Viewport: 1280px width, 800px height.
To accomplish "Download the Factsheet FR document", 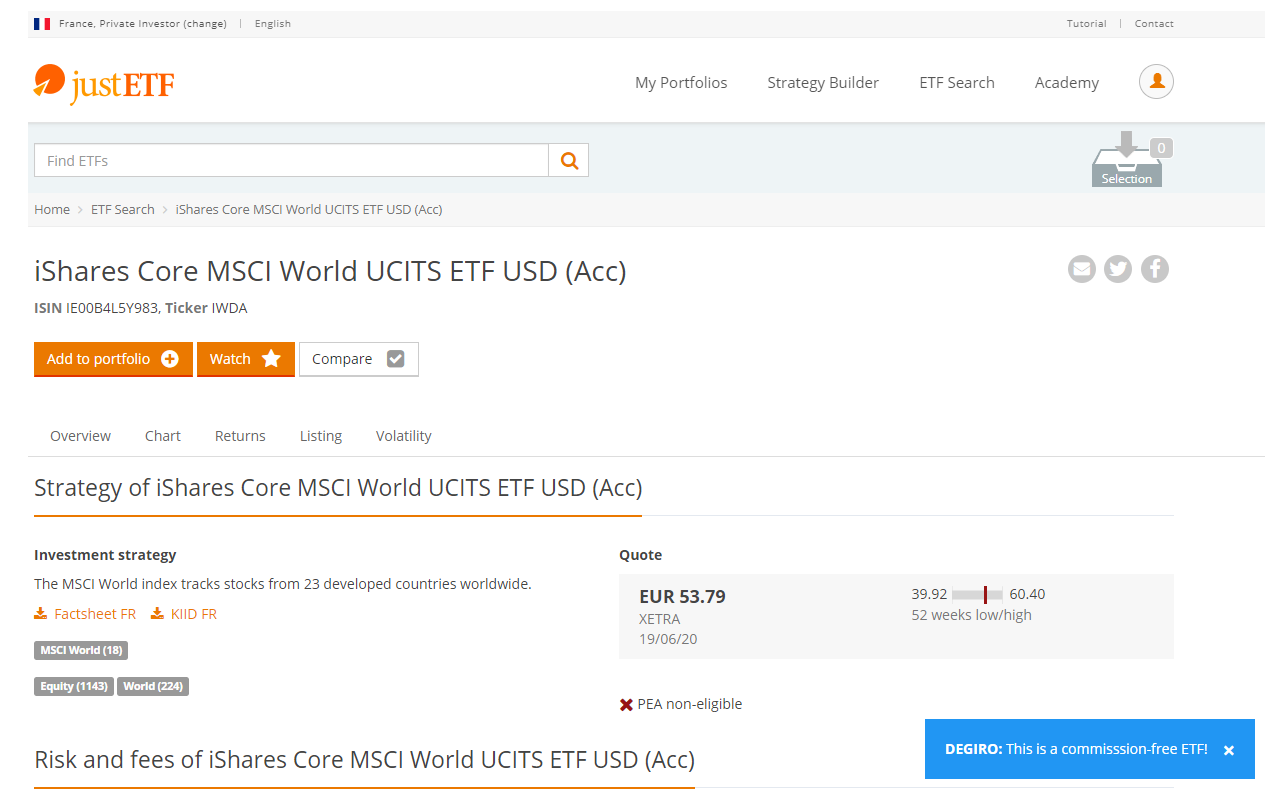I will 85,614.
